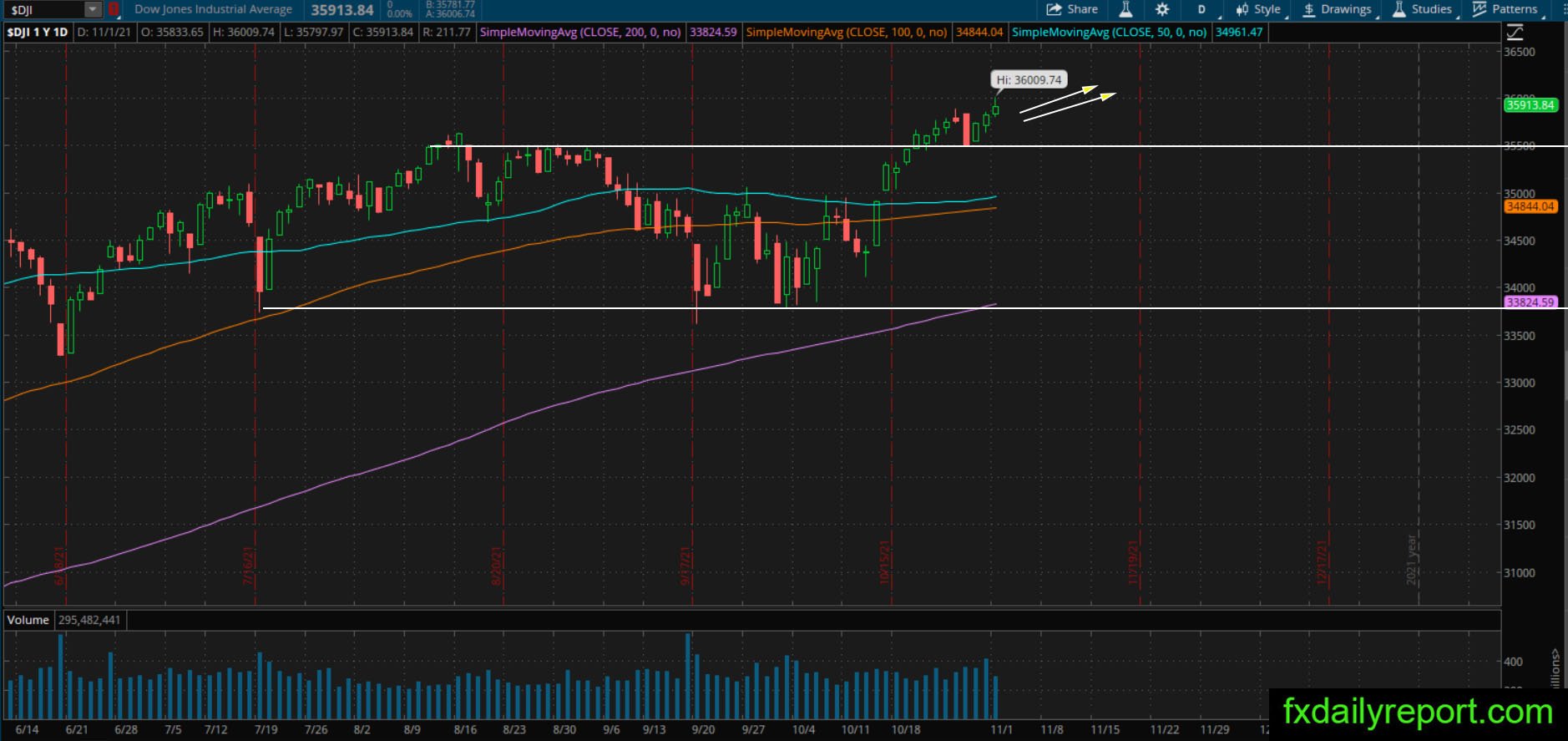Click the 12/17/21 expiration marker label
The image size is (1568, 741).
click(x=1323, y=564)
